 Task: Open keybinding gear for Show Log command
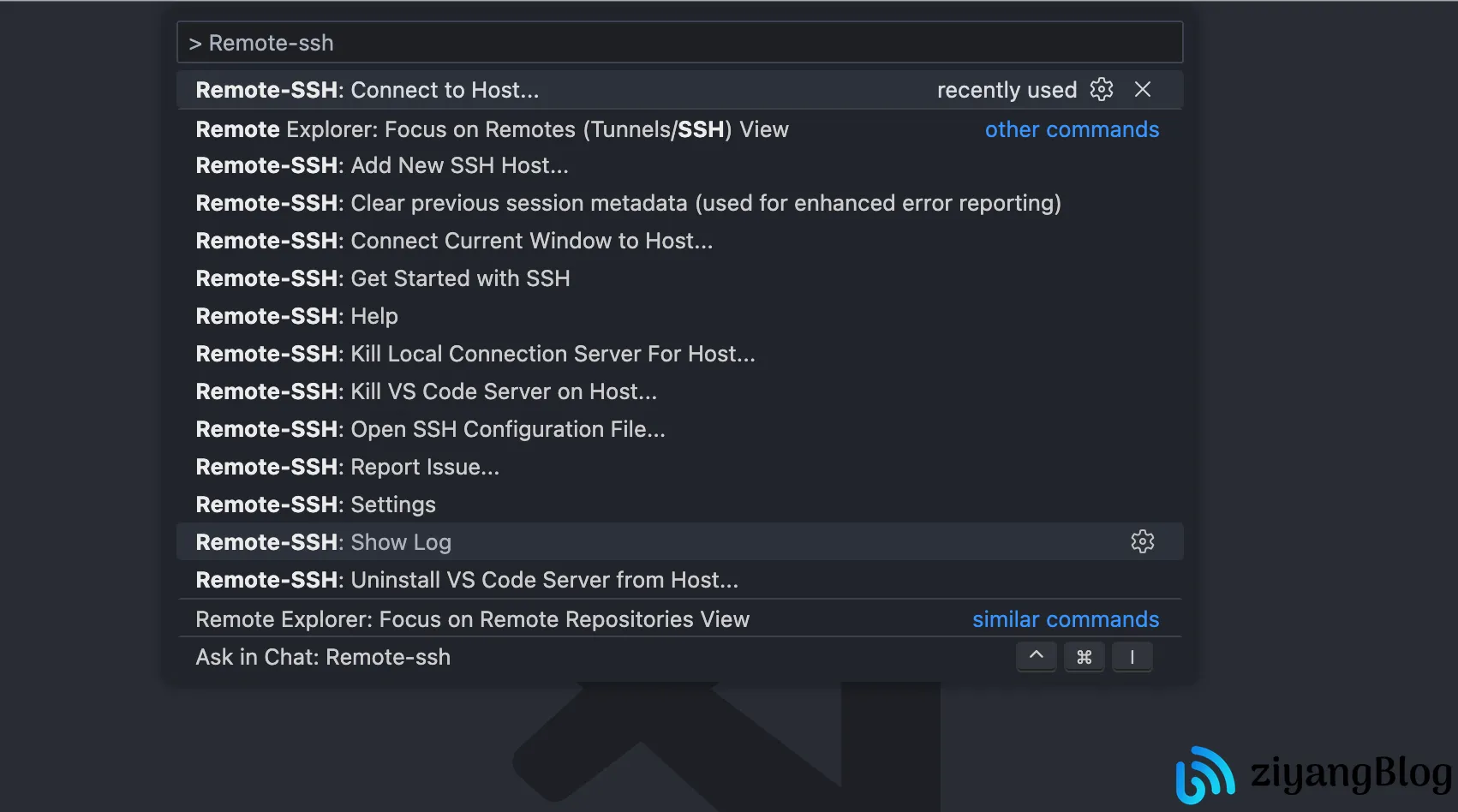(1142, 541)
